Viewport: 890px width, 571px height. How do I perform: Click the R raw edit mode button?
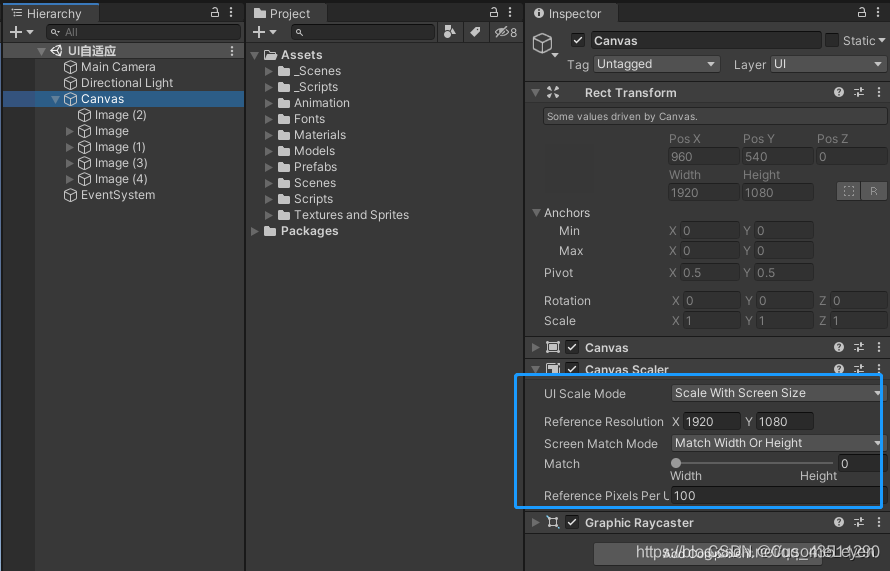[x=874, y=191]
